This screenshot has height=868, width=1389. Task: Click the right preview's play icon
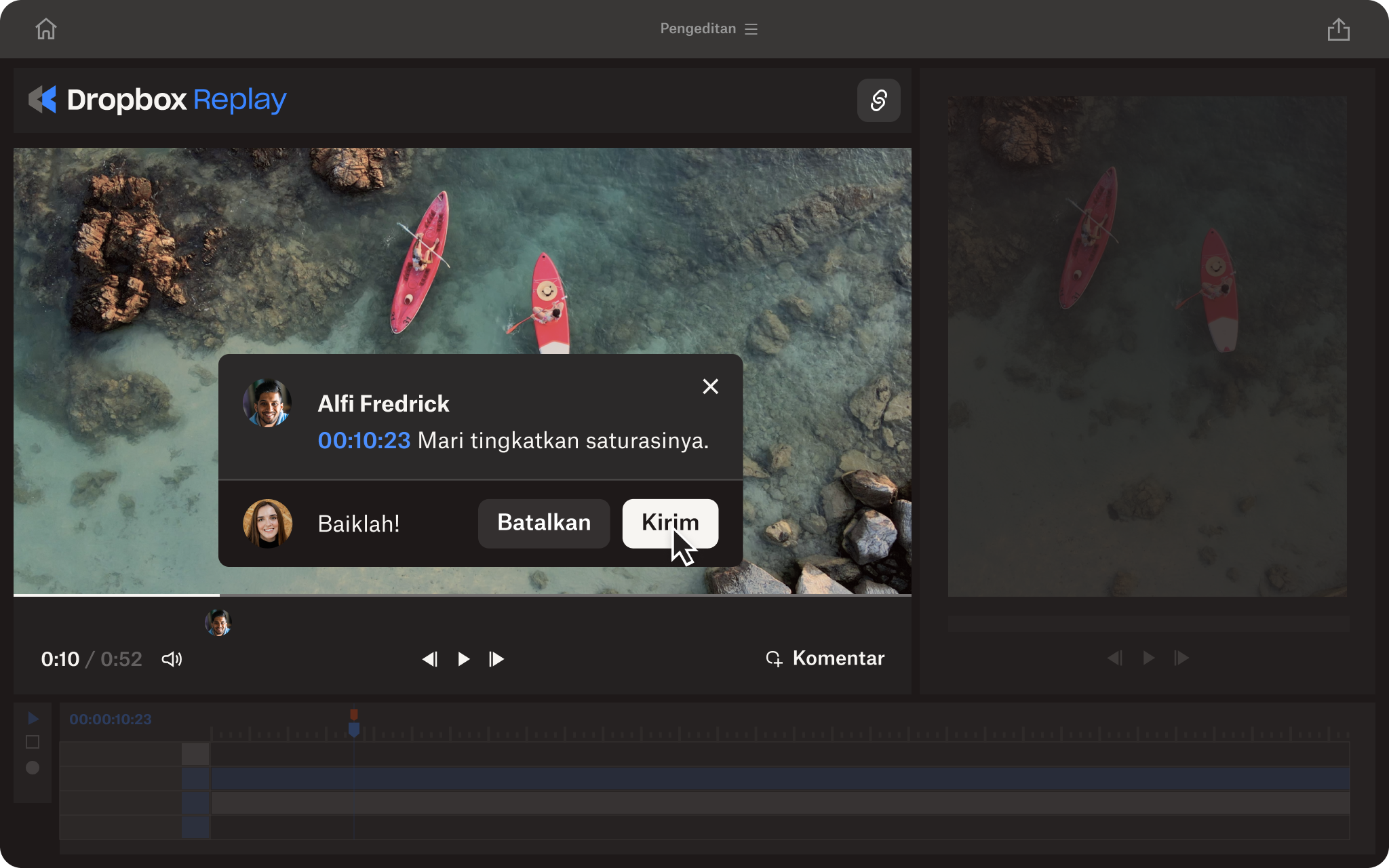[x=1148, y=658]
